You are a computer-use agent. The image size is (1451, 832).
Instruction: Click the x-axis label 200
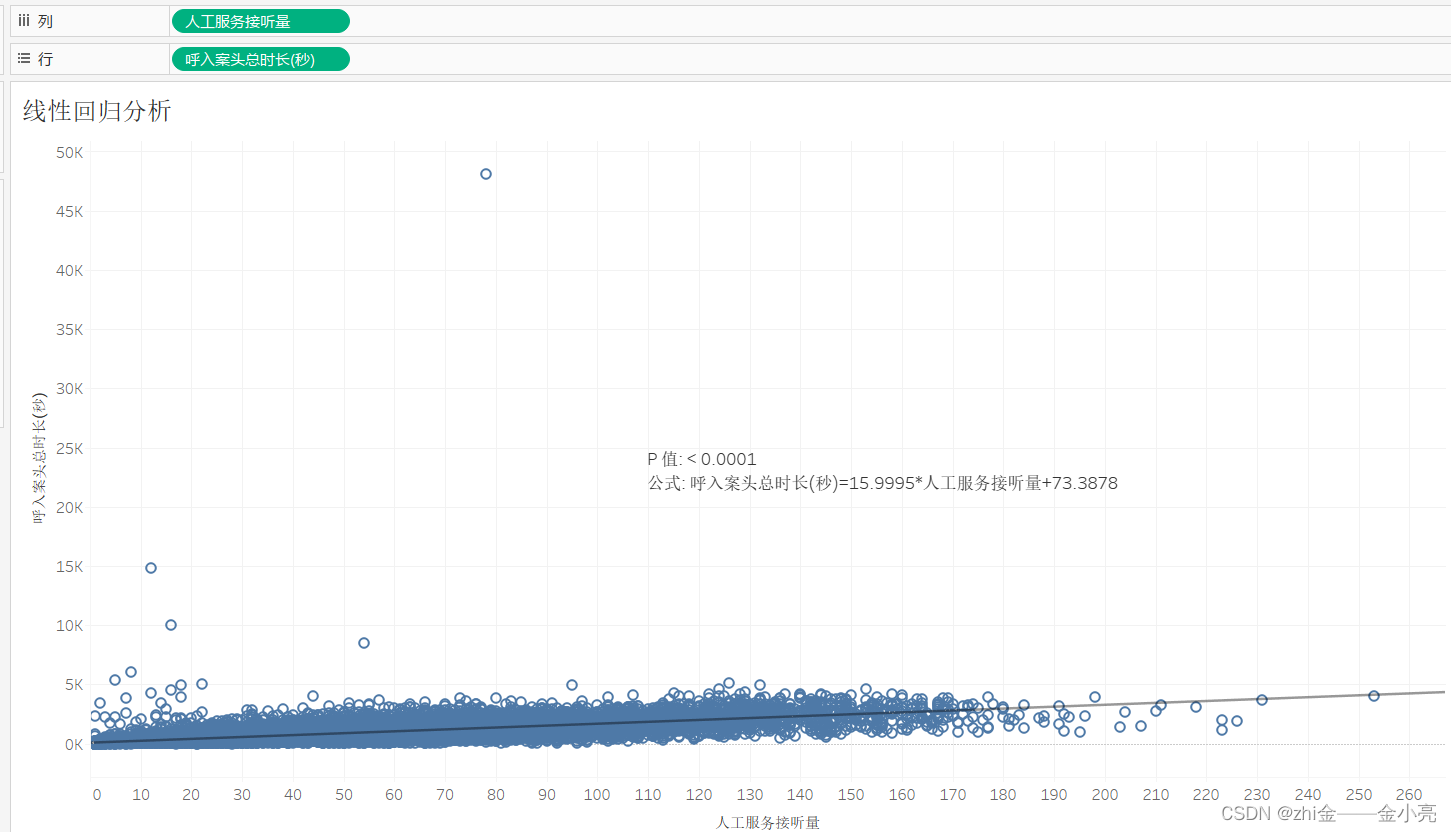coord(1105,795)
